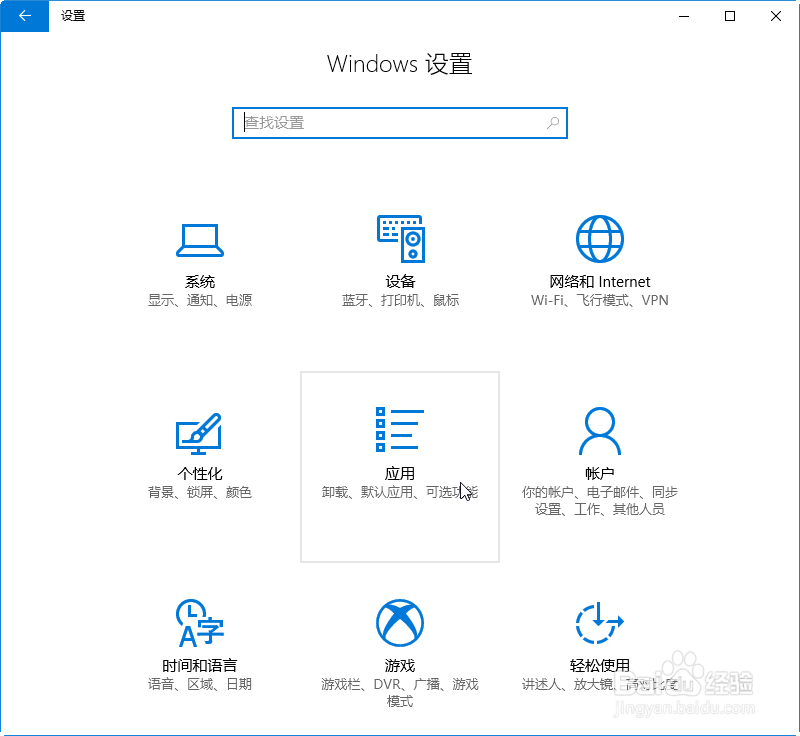Open the 应用 list icon

(399, 429)
